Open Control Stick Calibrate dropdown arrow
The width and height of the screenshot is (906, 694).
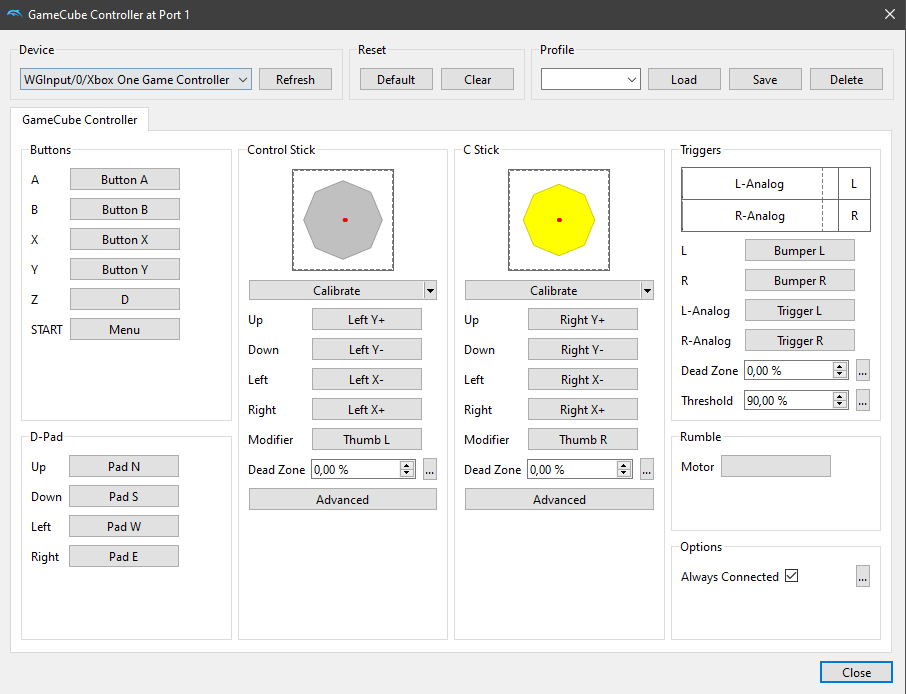[430, 291]
